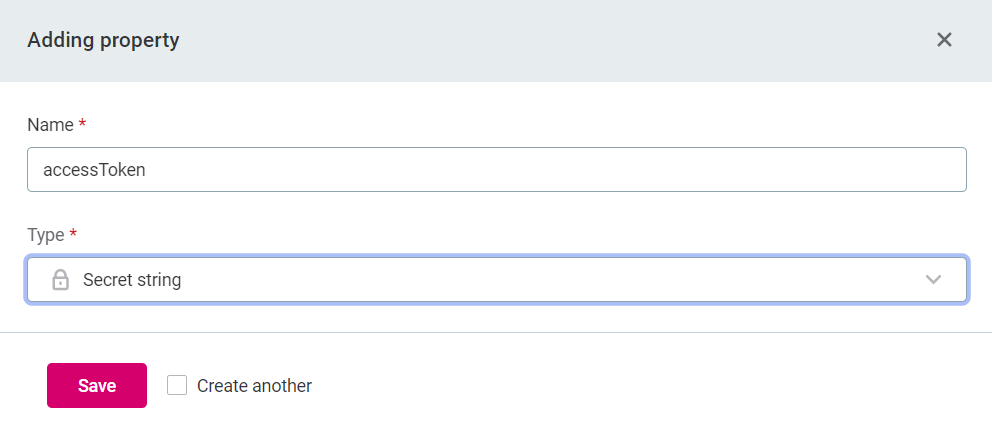Enable the Create another checkbox
Viewport: 992px width, 433px height.
[x=177, y=385]
